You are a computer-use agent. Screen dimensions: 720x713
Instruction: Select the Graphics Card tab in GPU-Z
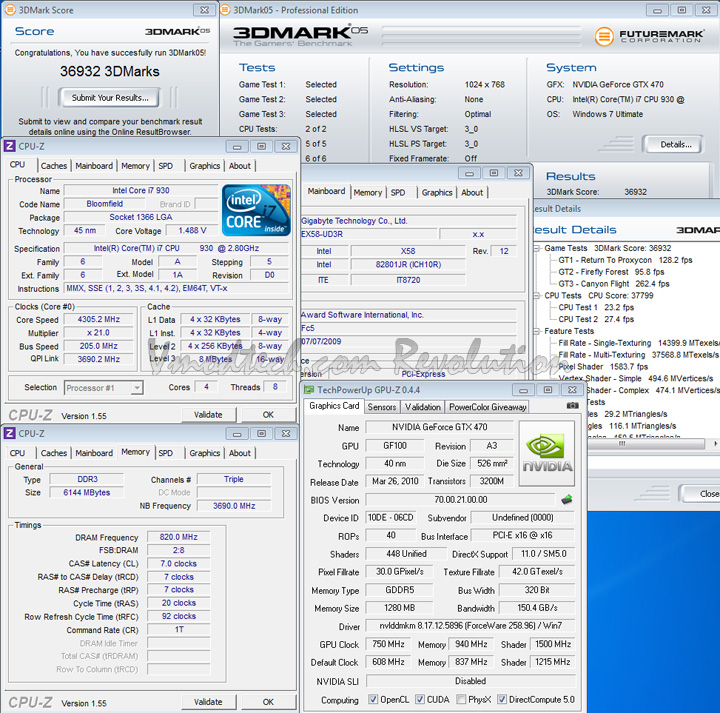(x=334, y=406)
